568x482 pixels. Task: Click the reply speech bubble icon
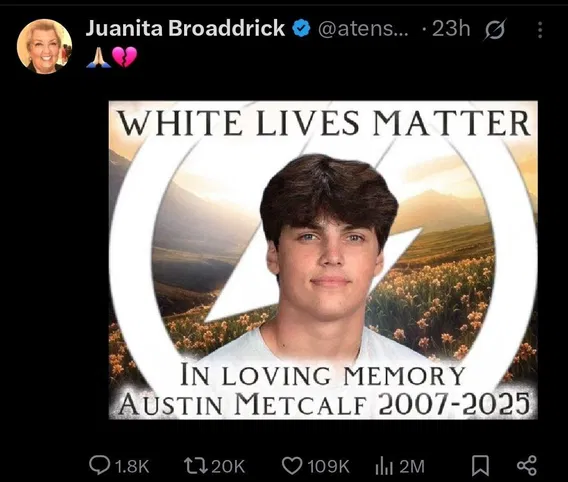99,465
